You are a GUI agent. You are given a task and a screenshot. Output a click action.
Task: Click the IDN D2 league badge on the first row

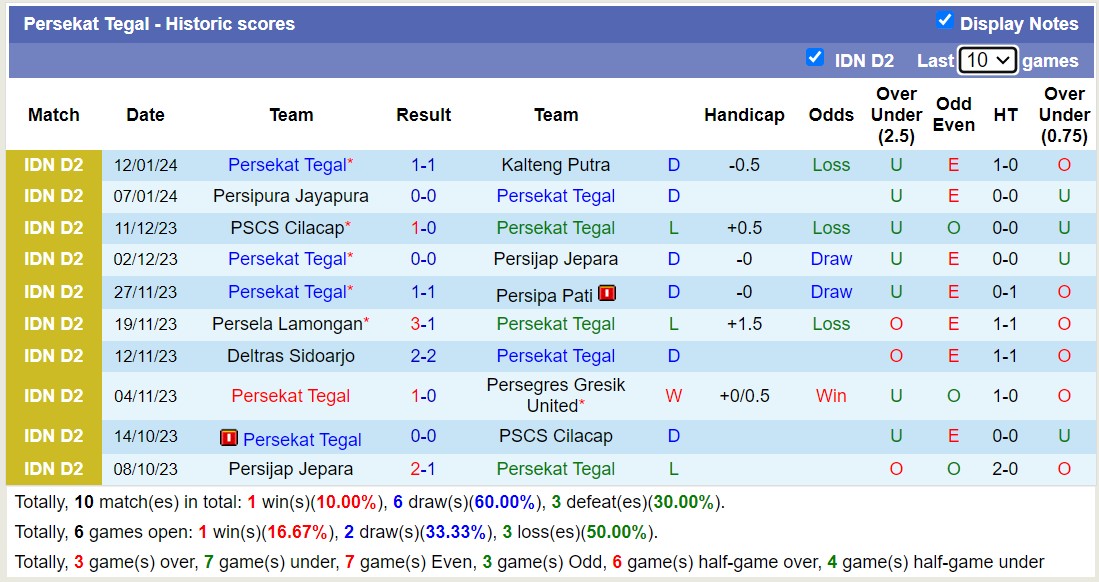(53, 164)
